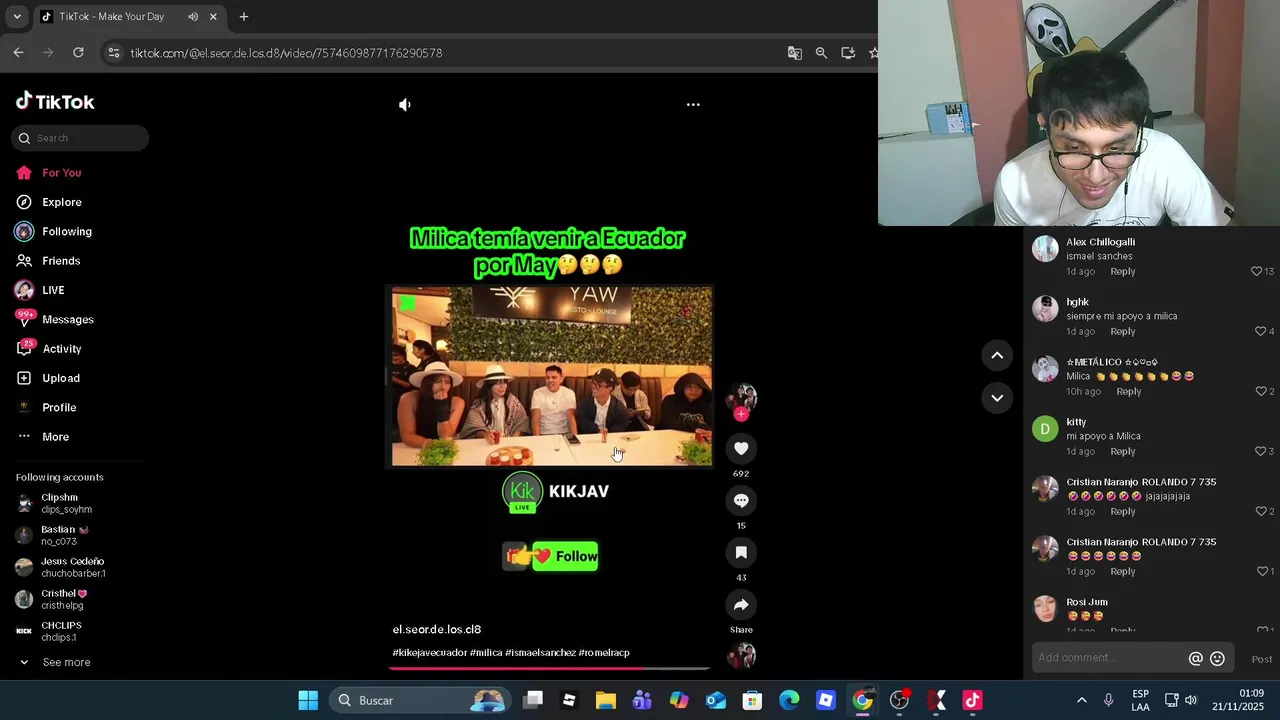
Task: Like hghk's comment heart
Action: coord(1259,331)
